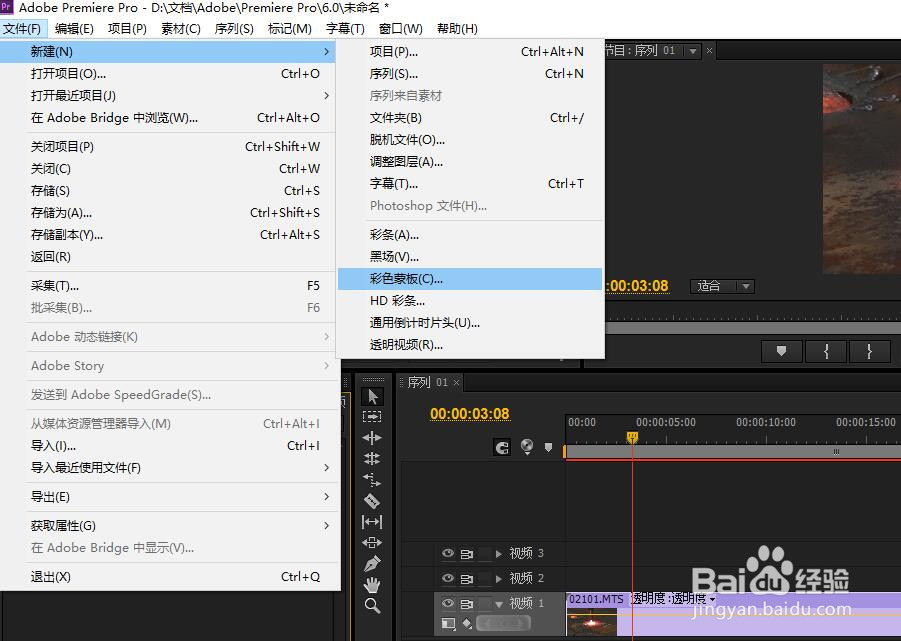Select the Ripple Edit tool

pyautogui.click(x=372, y=438)
